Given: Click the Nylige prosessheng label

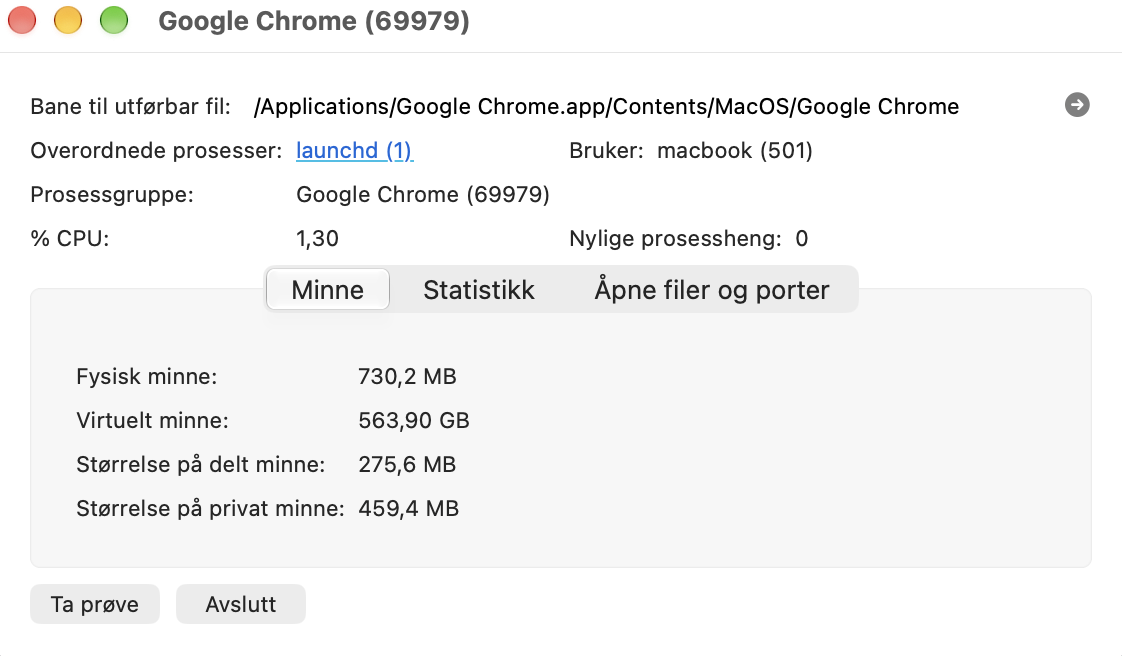Looking at the screenshot, I should [675, 238].
